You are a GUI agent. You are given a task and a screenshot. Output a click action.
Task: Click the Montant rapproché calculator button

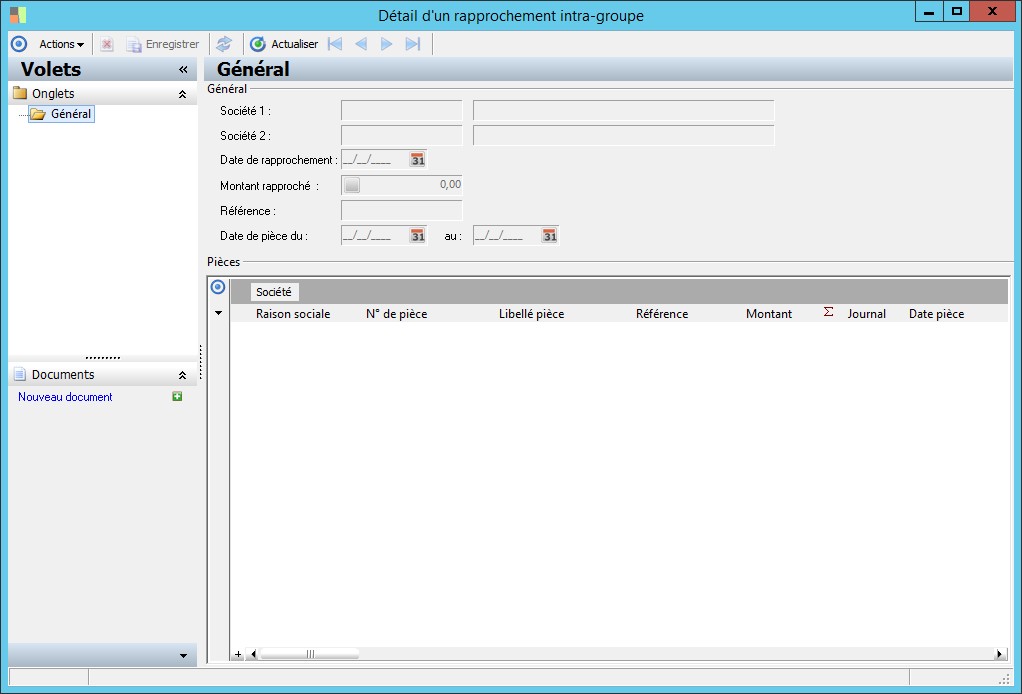pyautogui.click(x=352, y=186)
